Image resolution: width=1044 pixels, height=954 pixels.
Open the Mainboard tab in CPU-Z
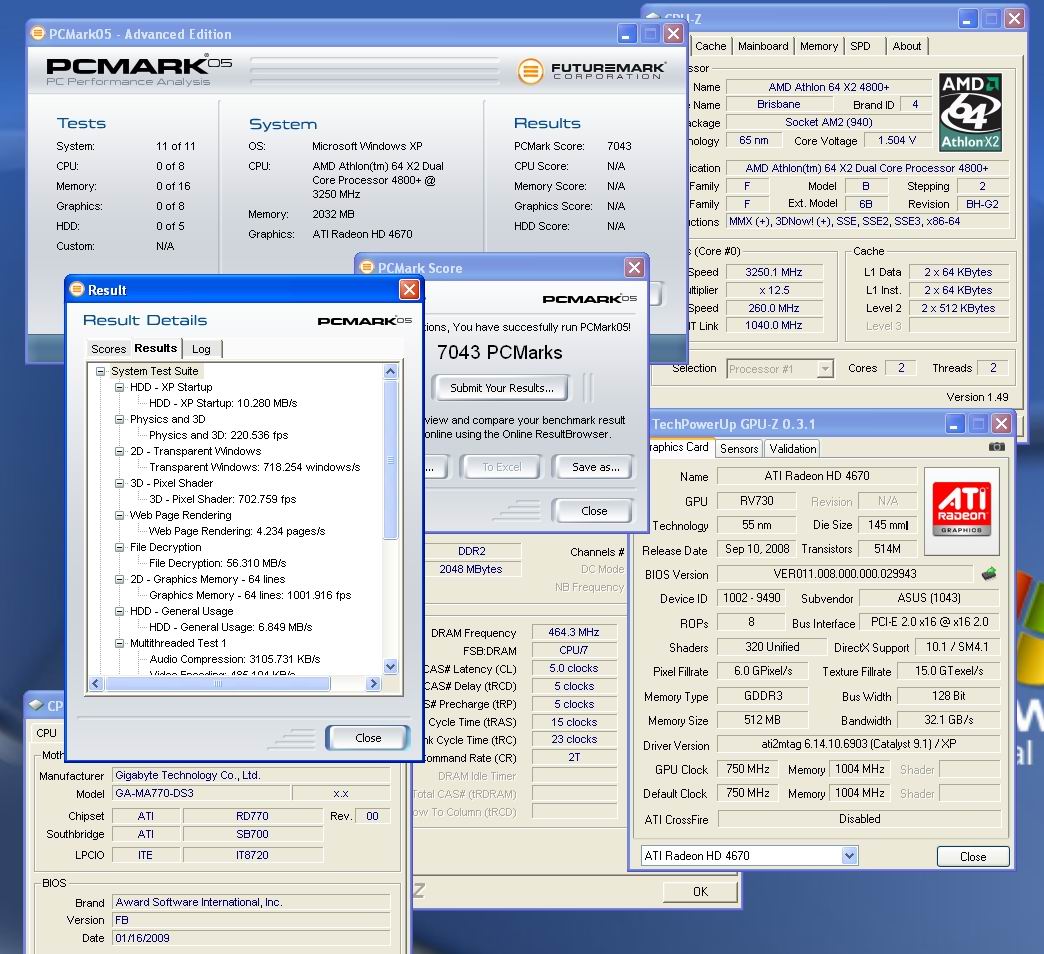pyautogui.click(x=763, y=46)
